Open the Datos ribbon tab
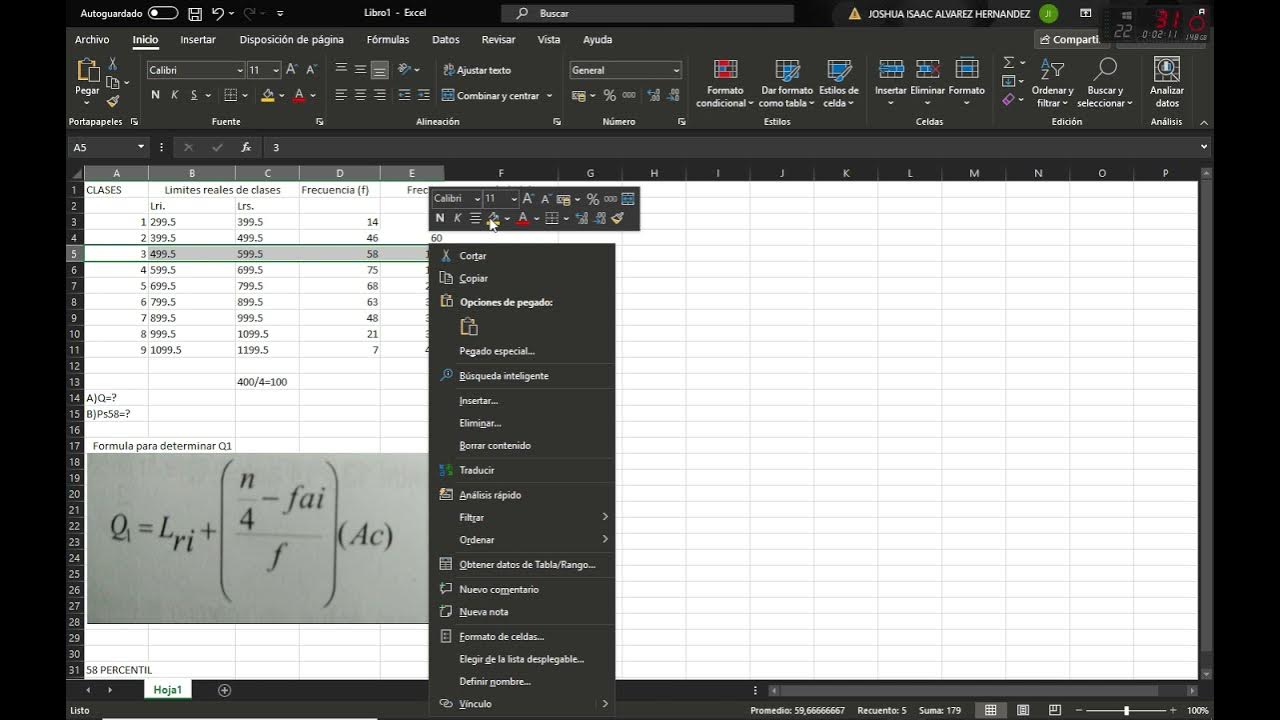This screenshot has height=720, width=1280. (446, 40)
